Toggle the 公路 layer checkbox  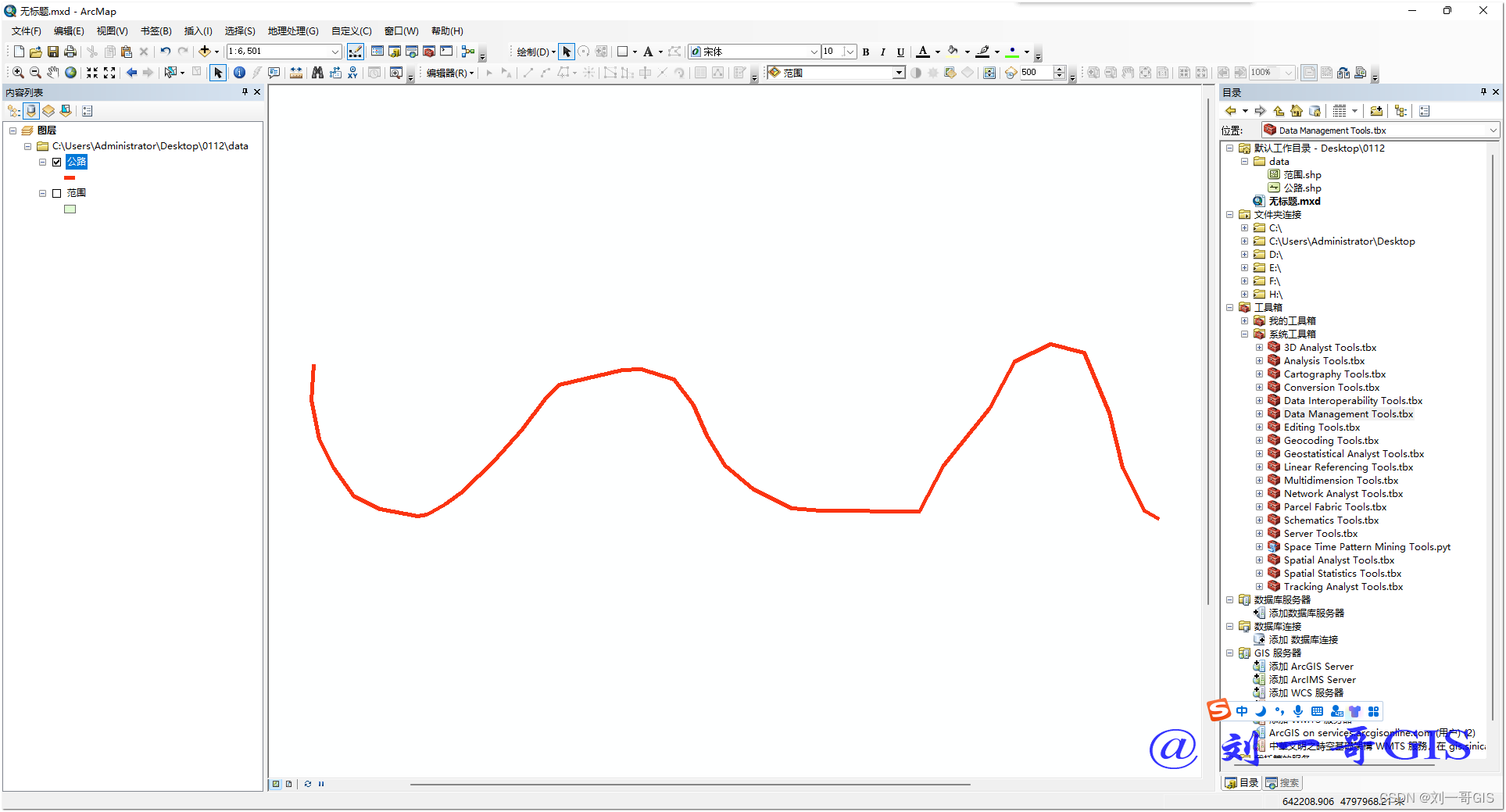point(56,162)
